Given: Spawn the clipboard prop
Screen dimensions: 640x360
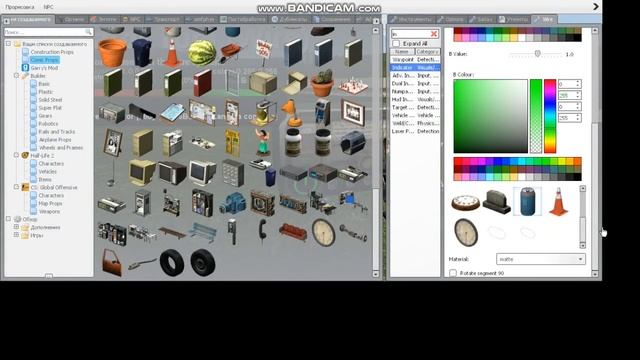Looking at the screenshot, I should tap(172, 113).
